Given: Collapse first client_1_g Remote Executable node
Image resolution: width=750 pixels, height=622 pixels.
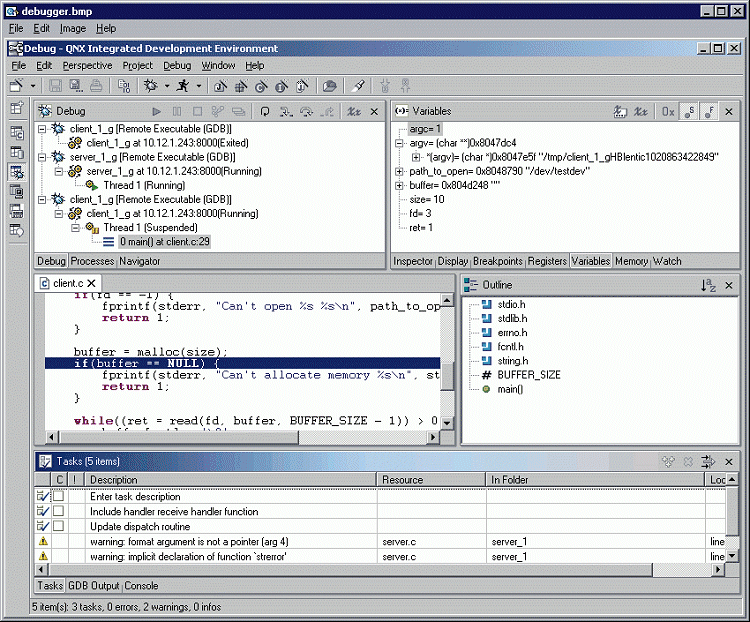Looking at the screenshot, I should point(42,129).
